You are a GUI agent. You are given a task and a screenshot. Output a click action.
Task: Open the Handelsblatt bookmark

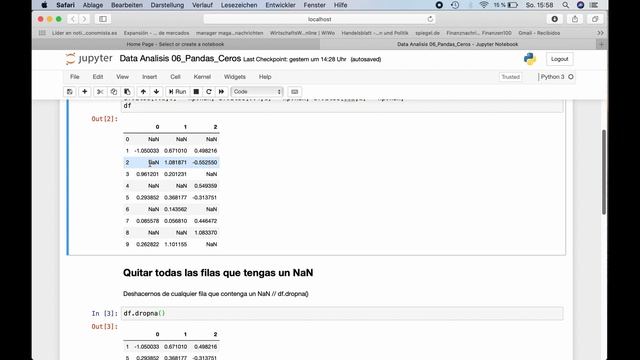point(375,33)
